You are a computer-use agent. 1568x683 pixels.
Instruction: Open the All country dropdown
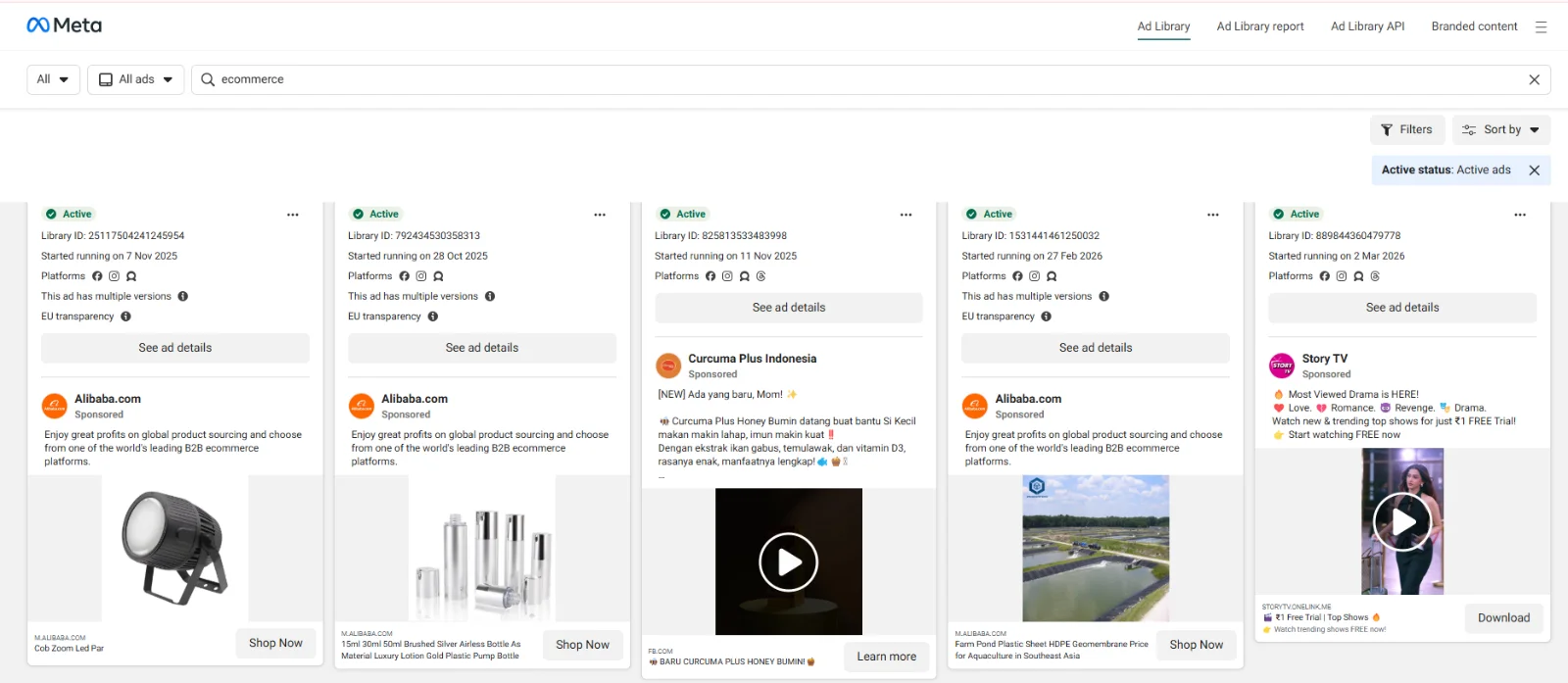[53, 79]
